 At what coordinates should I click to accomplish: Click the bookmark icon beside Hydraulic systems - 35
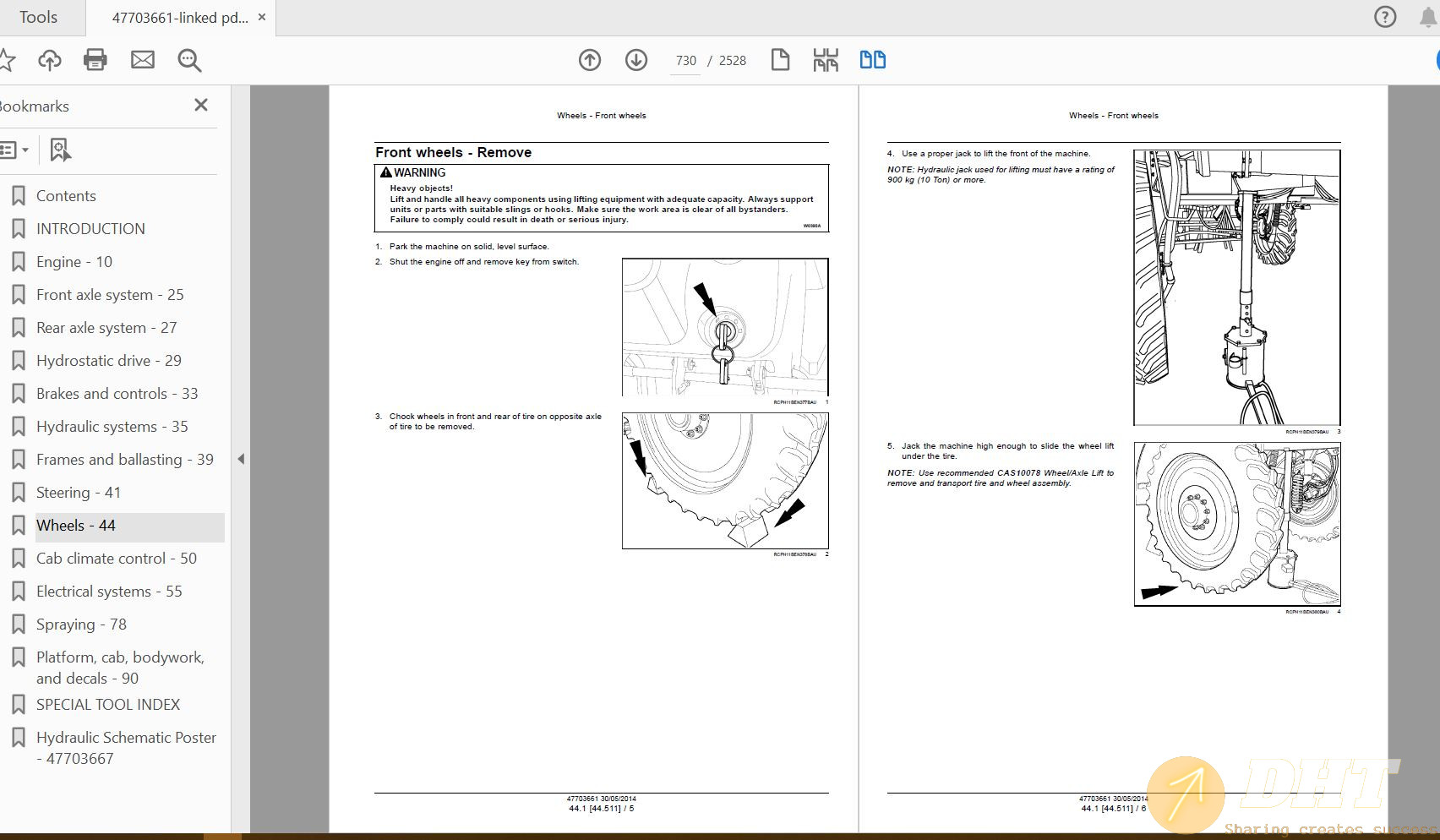point(18,427)
